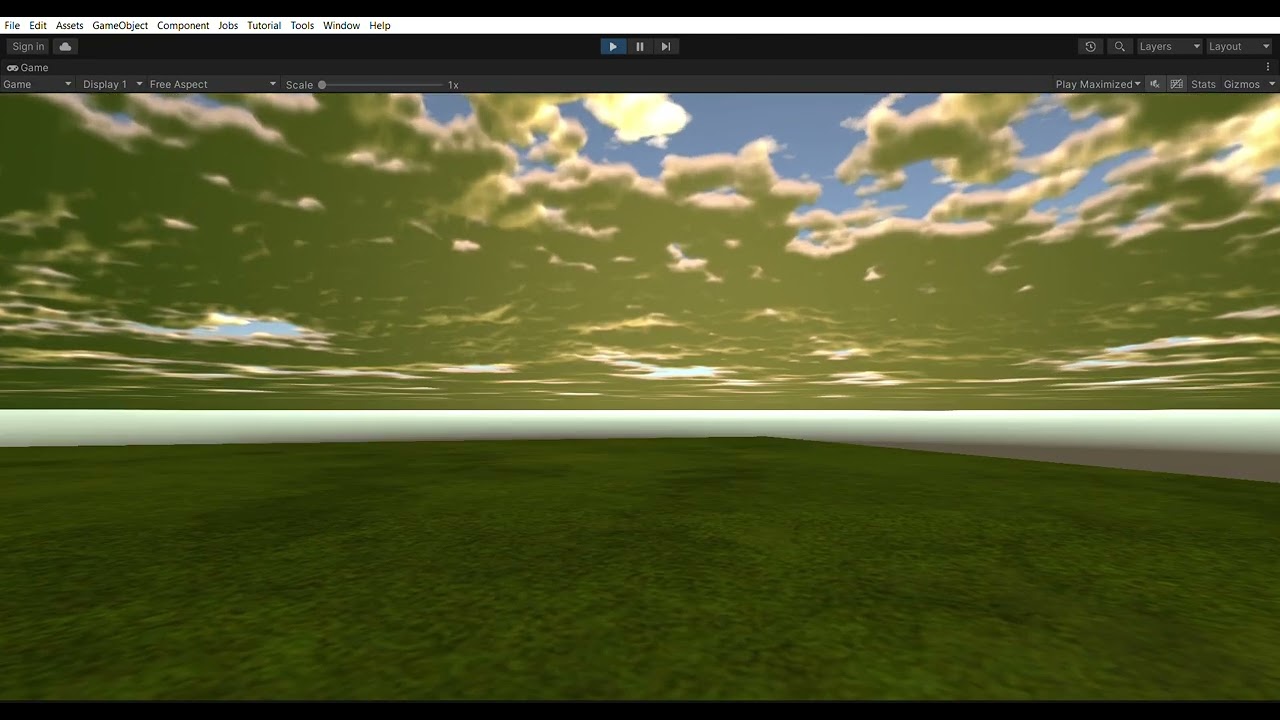Toggle Unity shortcuts keyboard icon
The image size is (1280, 720).
click(1176, 84)
